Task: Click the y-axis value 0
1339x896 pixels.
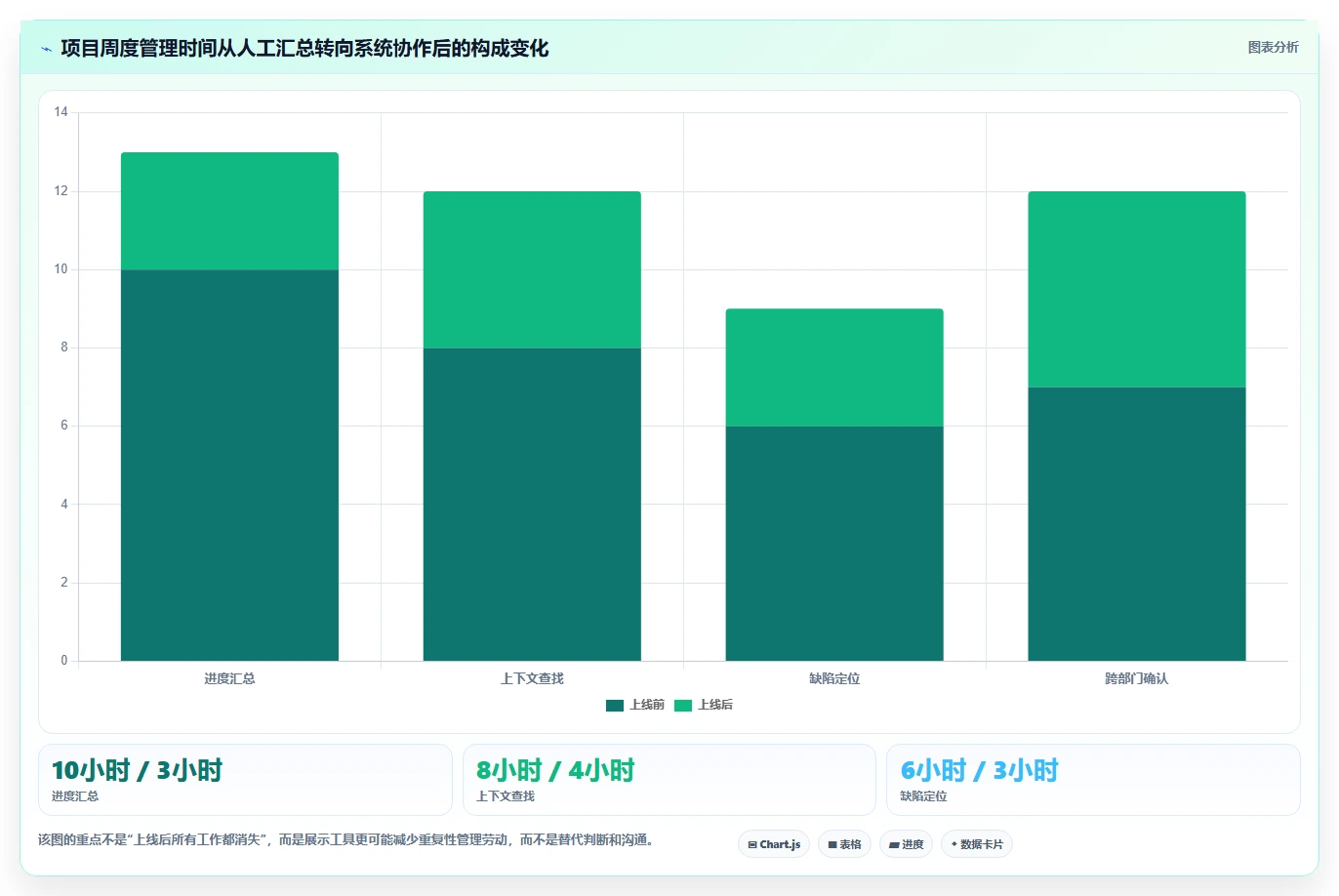Action: point(64,661)
